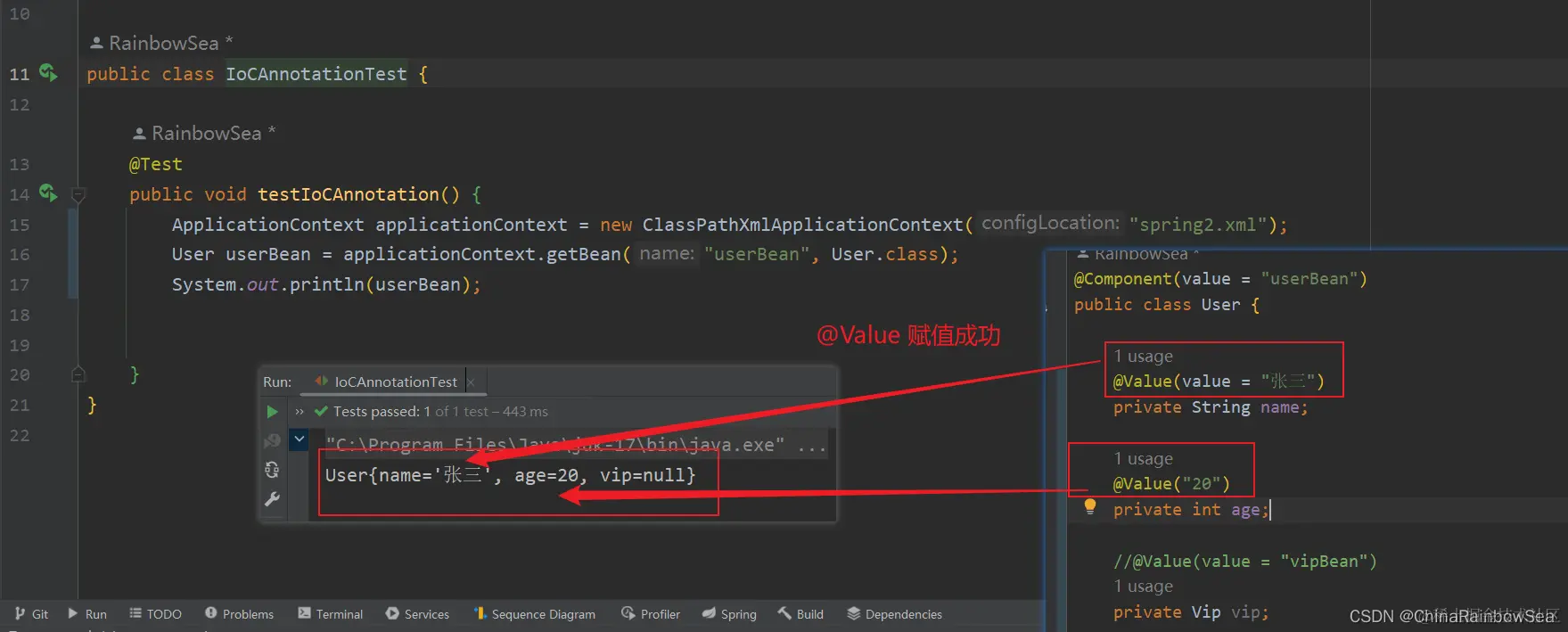This screenshot has height=632, width=1568.
Task: Click the yellow lightbulb intention icon
Action: pyautogui.click(x=1089, y=506)
